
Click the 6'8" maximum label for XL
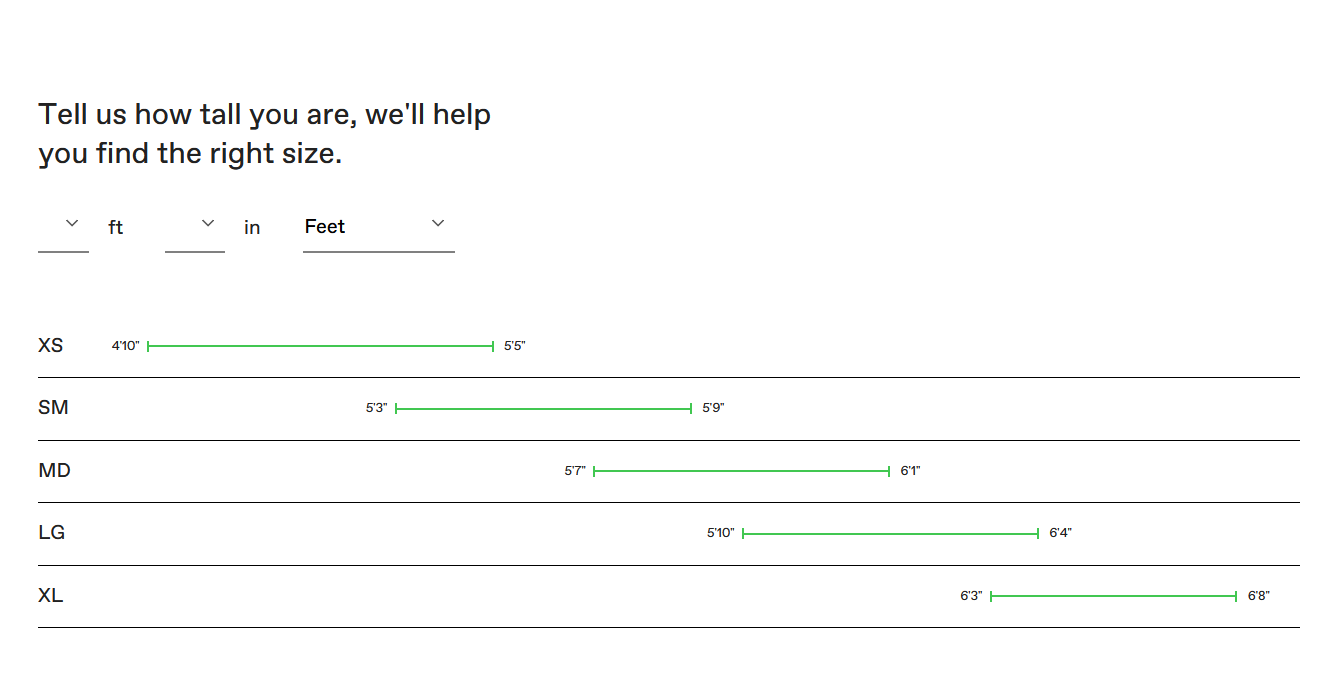(1259, 596)
